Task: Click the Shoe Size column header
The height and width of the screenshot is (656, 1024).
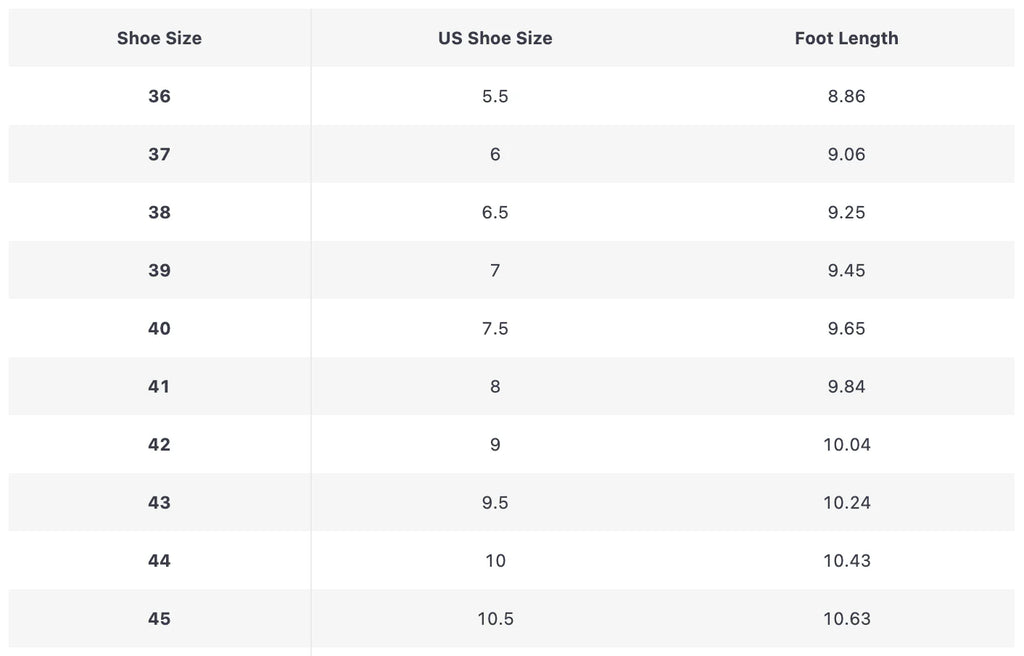Action: [159, 38]
